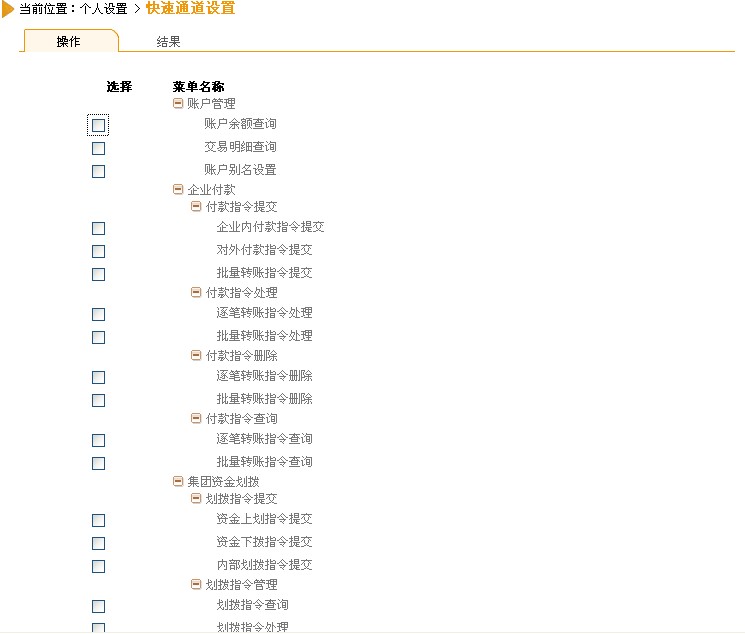Check the 划拨指令查询 checkbox
Image resolution: width=745 pixels, height=634 pixels.
click(98, 606)
